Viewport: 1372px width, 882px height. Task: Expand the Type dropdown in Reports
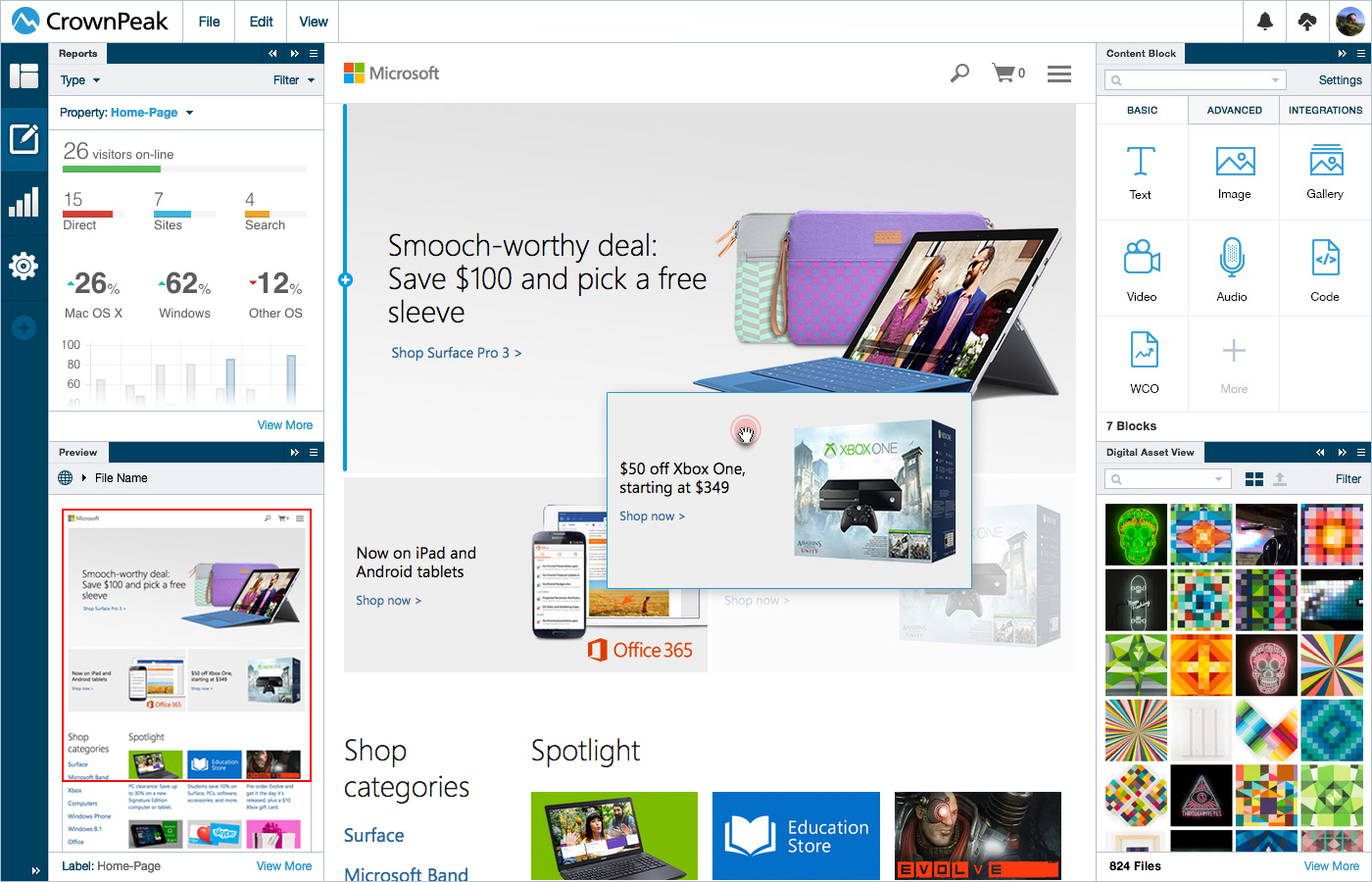[x=80, y=80]
